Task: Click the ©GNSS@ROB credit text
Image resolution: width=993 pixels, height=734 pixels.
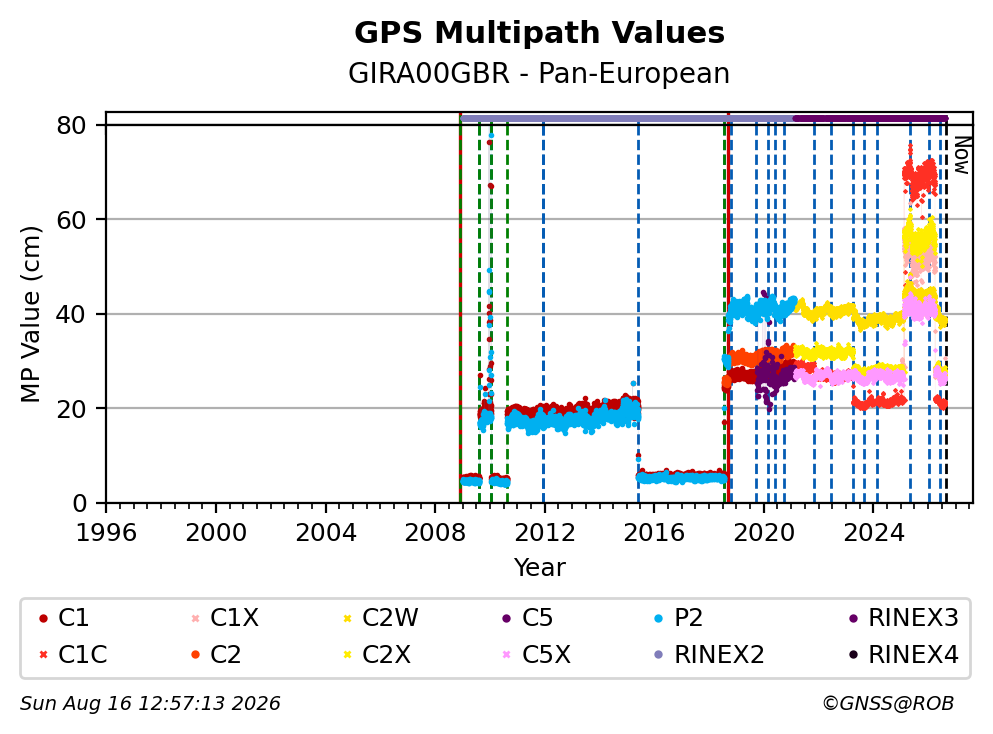Action: click(x=888, y=704)
